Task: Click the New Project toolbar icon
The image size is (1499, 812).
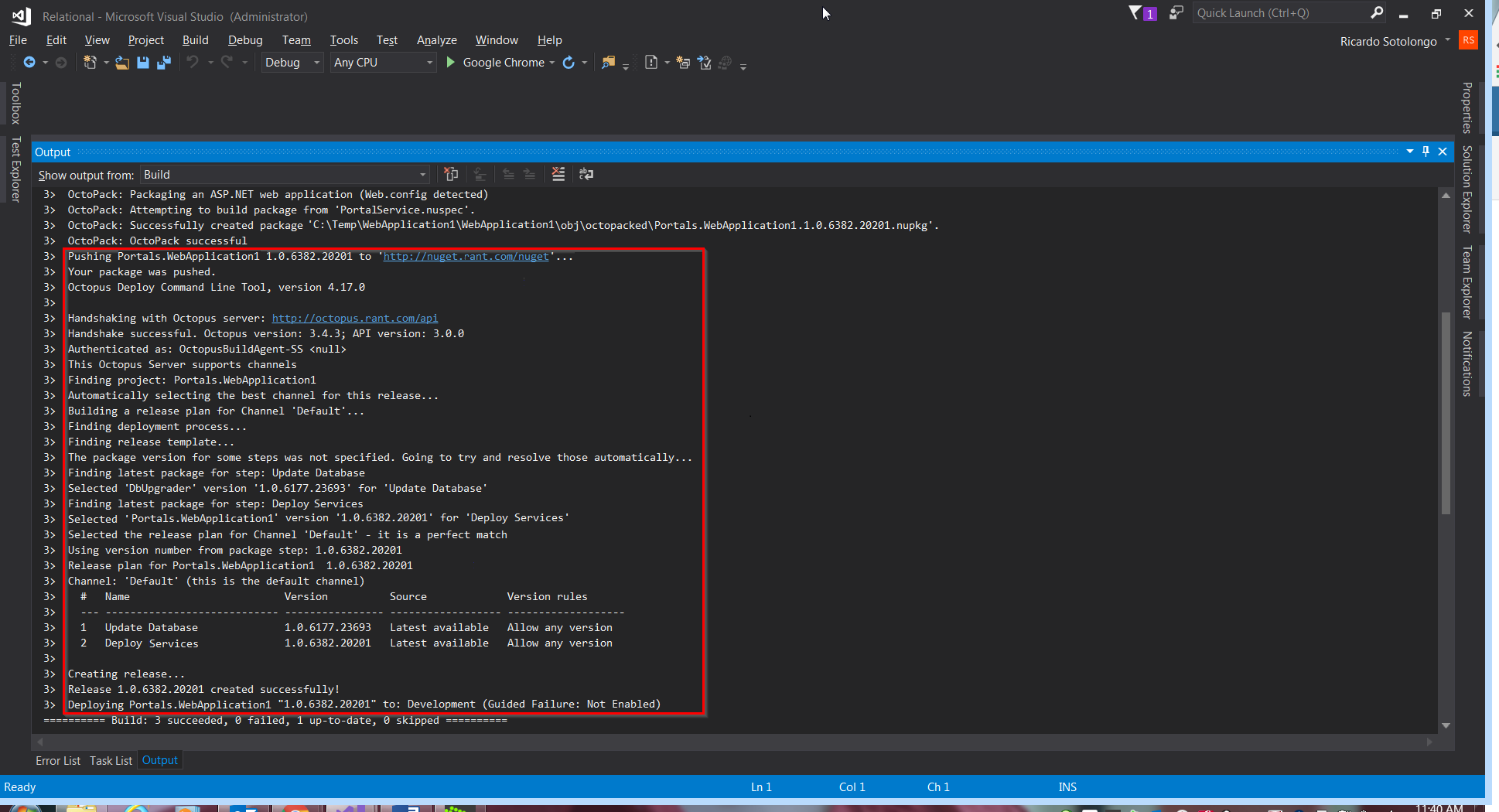Action: coord(90,63)
